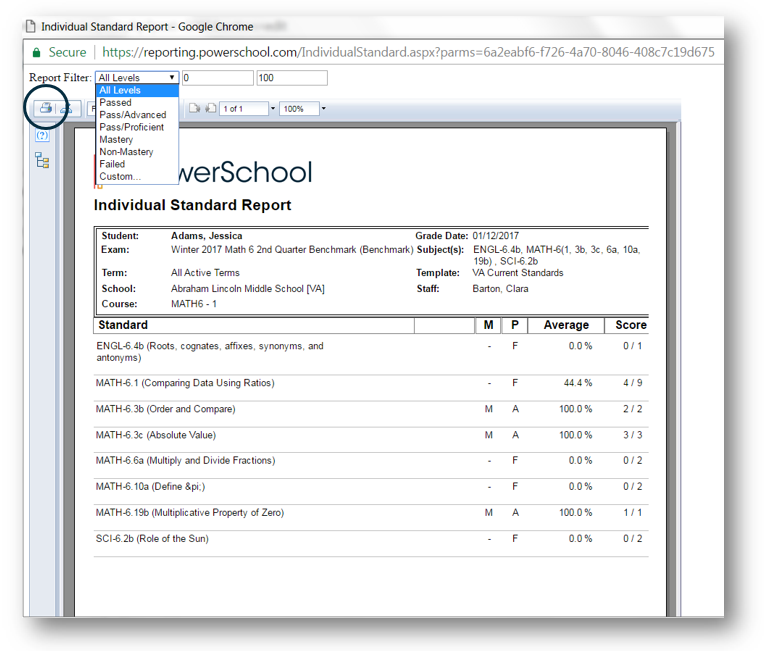The image size is (764, 651).
Task: Select 'Failed' filter option
Action: point(137,164)
